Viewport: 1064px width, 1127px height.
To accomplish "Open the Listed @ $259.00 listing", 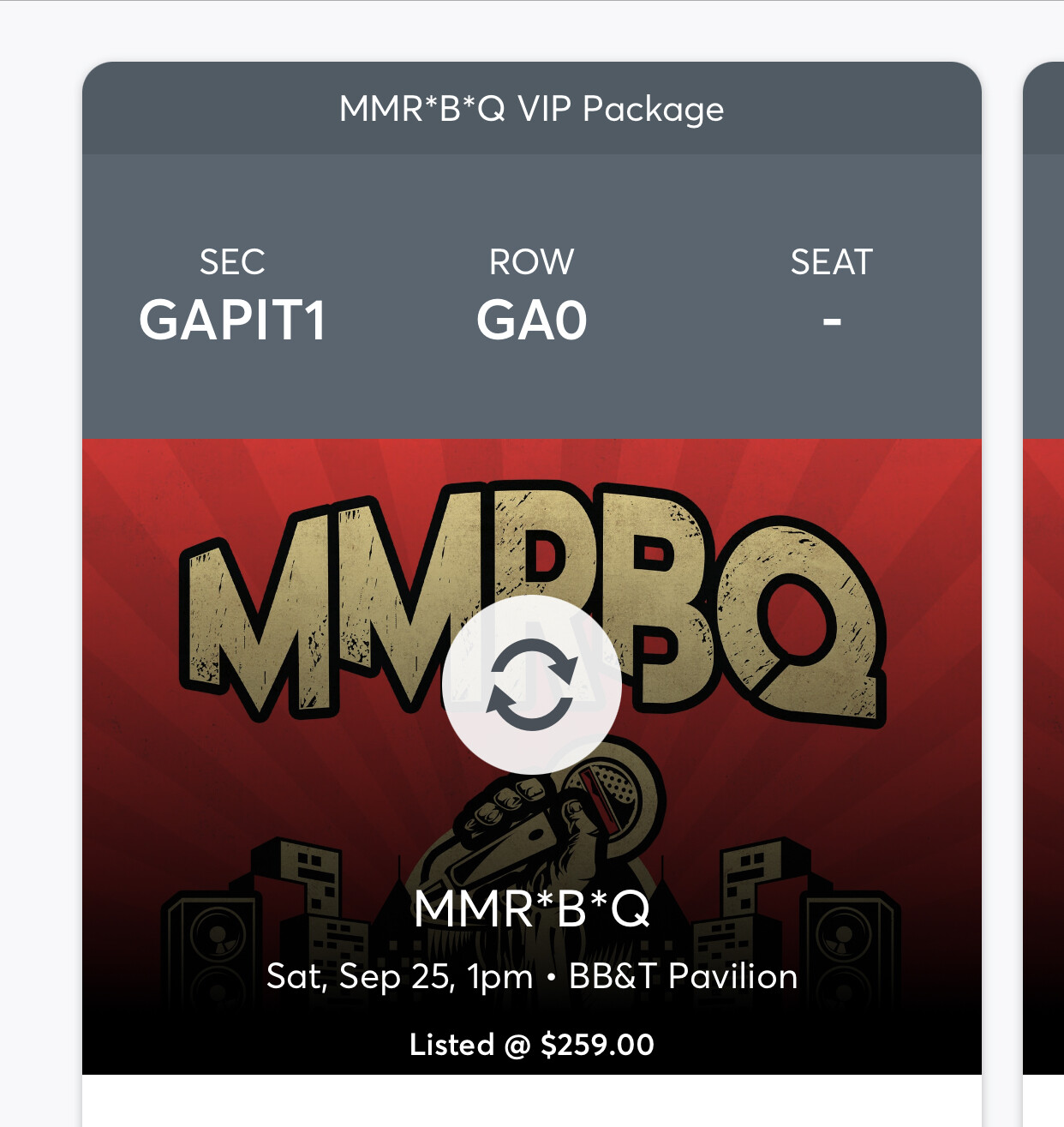I will point(531,1044).
